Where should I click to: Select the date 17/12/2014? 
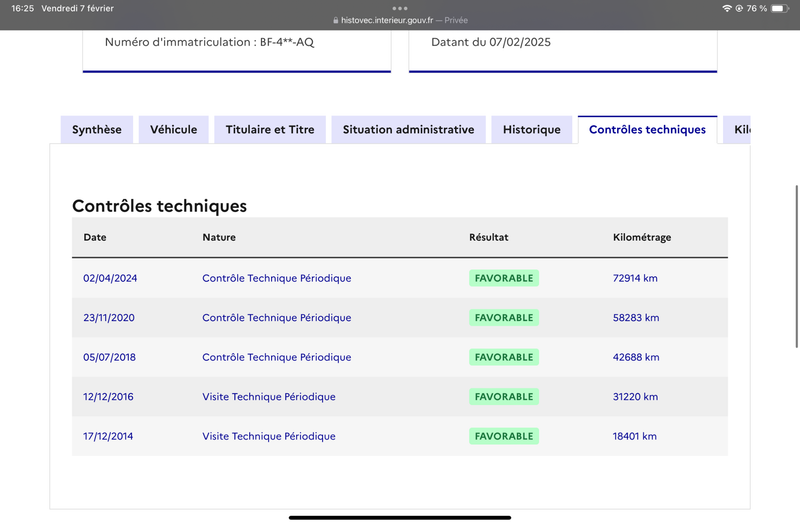tap(108, 436)
